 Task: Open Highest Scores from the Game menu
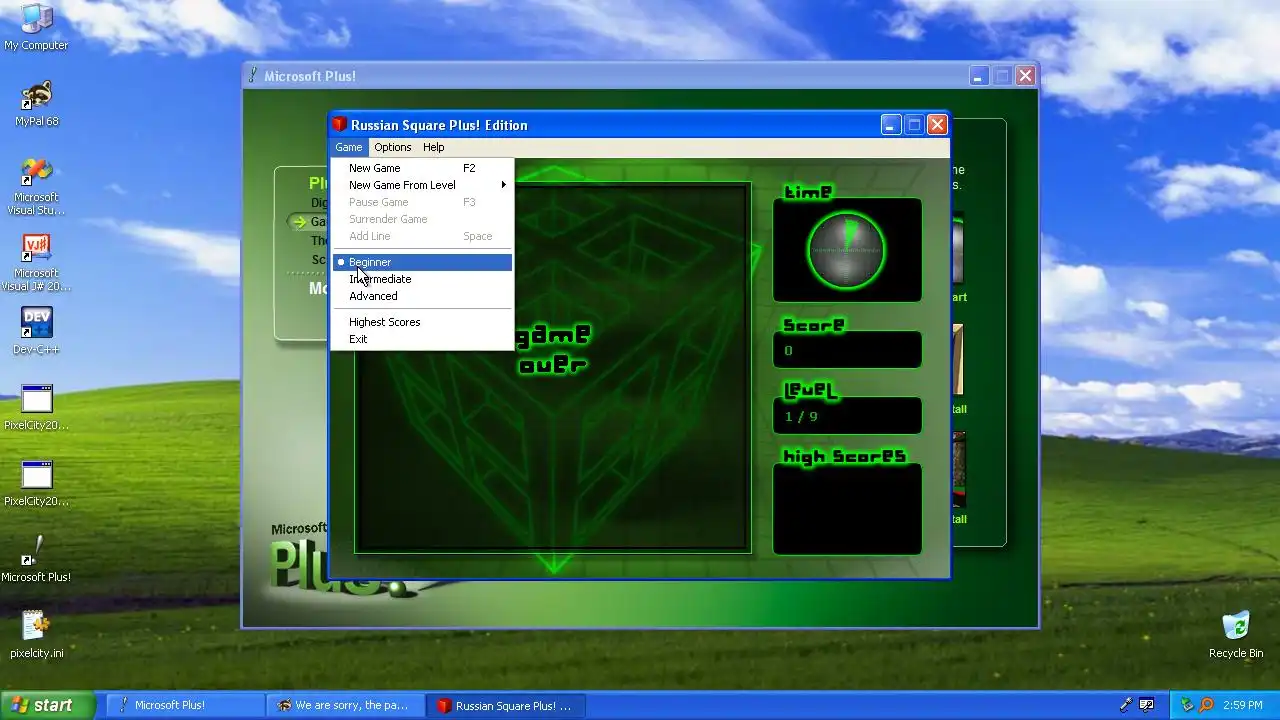(422, 322)
